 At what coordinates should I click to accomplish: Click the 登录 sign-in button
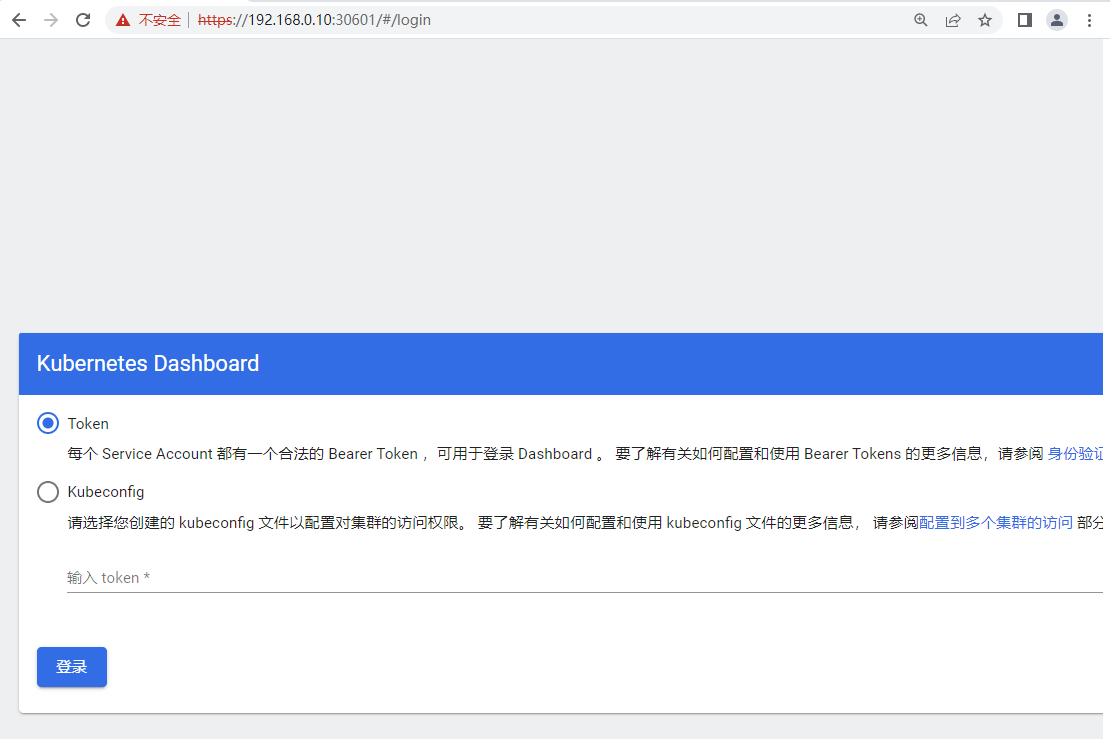(71, 667)
